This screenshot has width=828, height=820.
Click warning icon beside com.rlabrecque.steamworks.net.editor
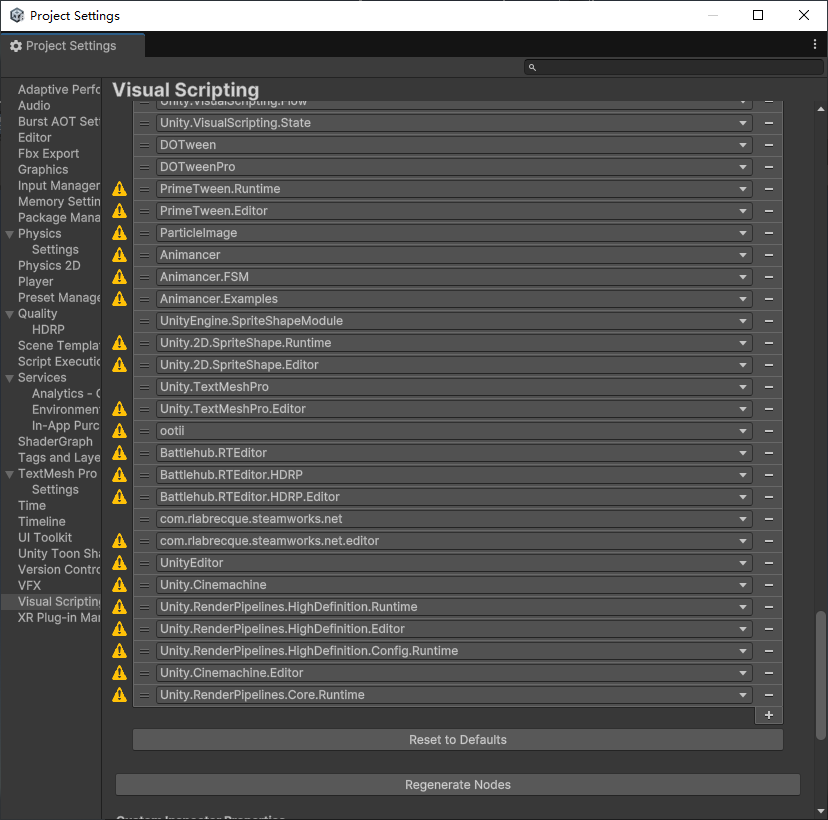click(x=119, y=541)
